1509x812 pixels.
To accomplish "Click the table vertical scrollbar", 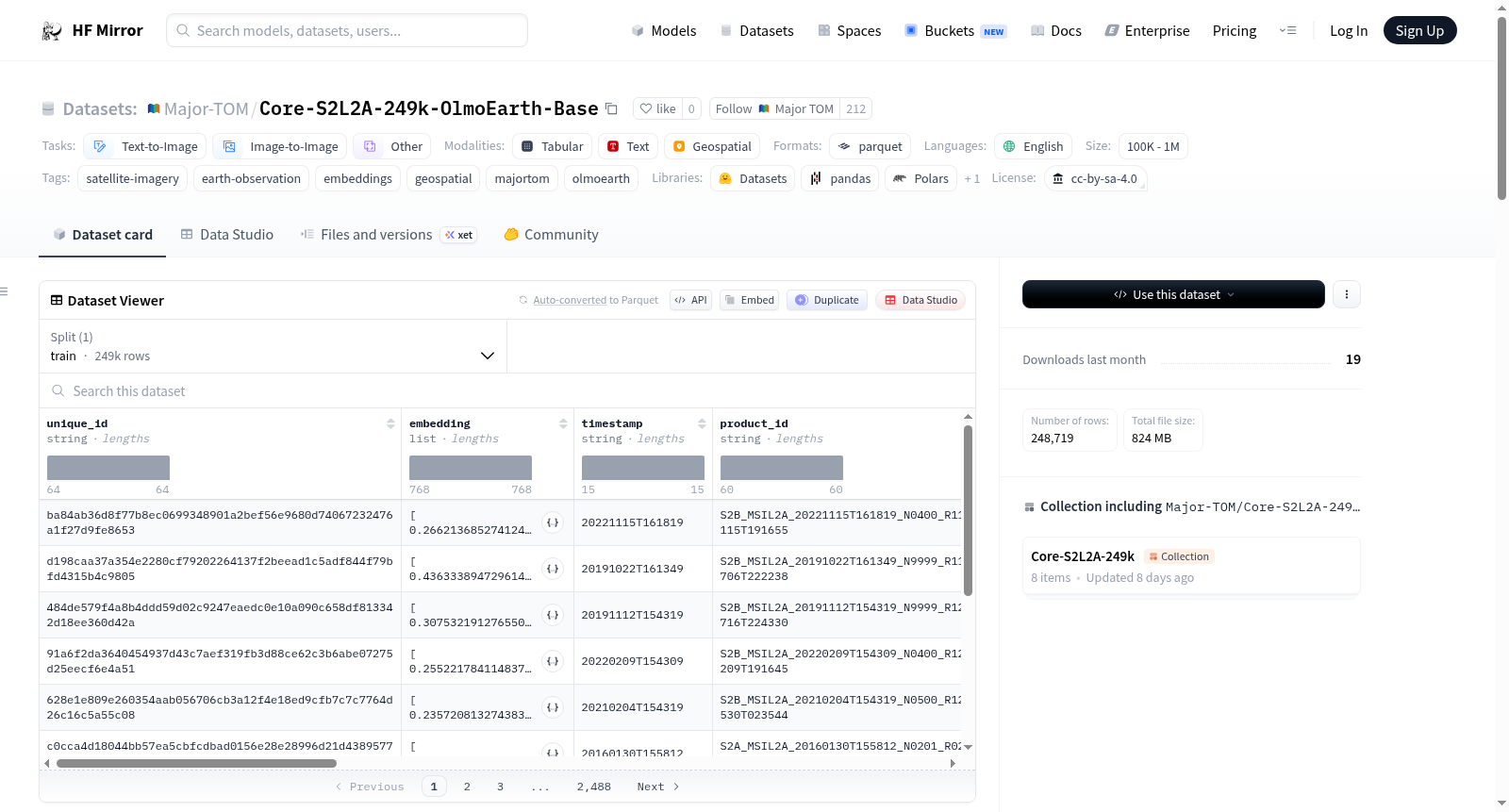I will (x=968, y=510).
